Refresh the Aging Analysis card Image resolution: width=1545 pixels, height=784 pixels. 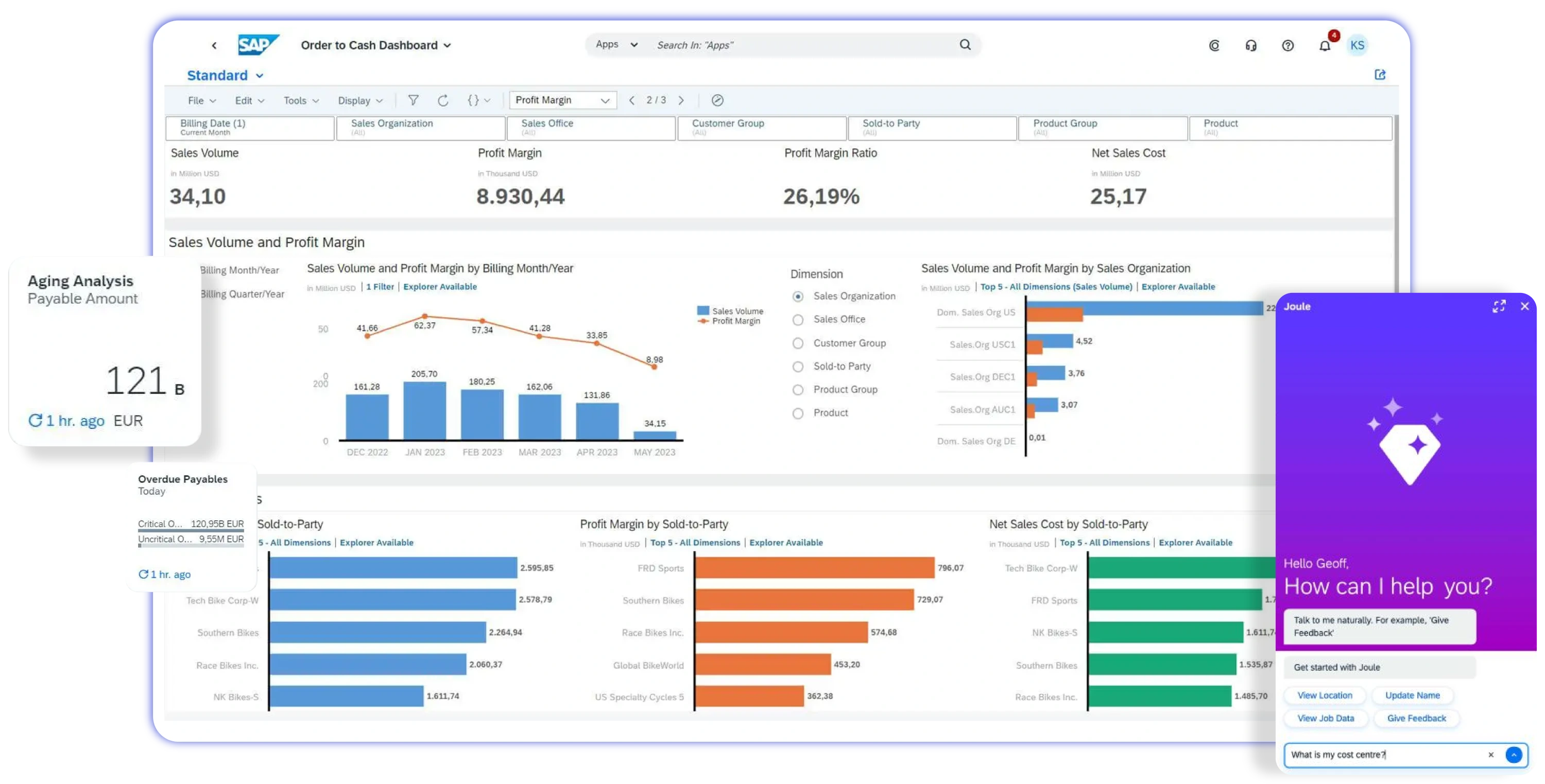36,420
